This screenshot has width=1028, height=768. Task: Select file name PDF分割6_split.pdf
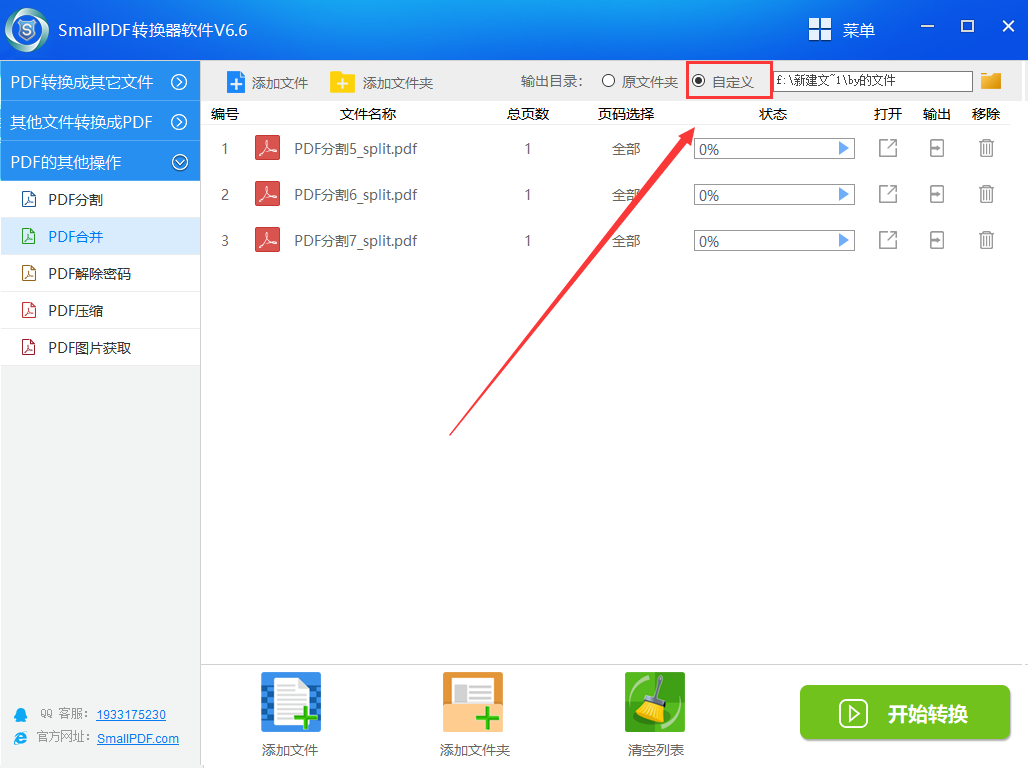click(355, 195)
